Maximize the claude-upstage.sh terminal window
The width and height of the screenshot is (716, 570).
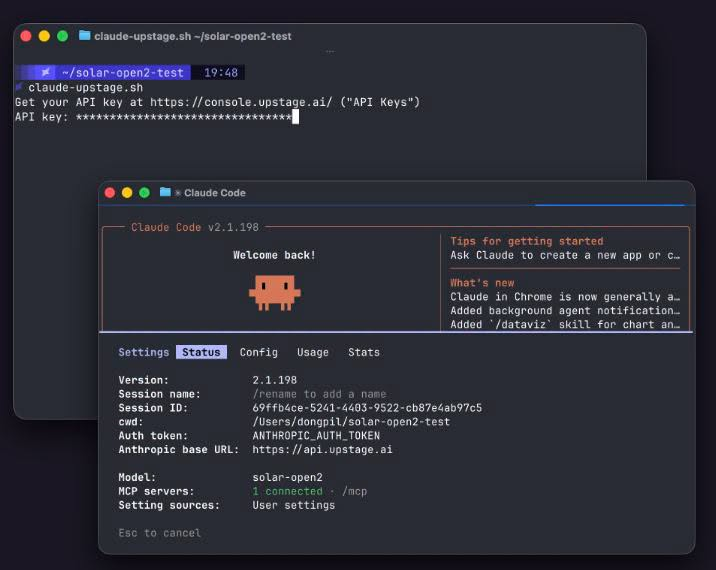coord(63,36)
